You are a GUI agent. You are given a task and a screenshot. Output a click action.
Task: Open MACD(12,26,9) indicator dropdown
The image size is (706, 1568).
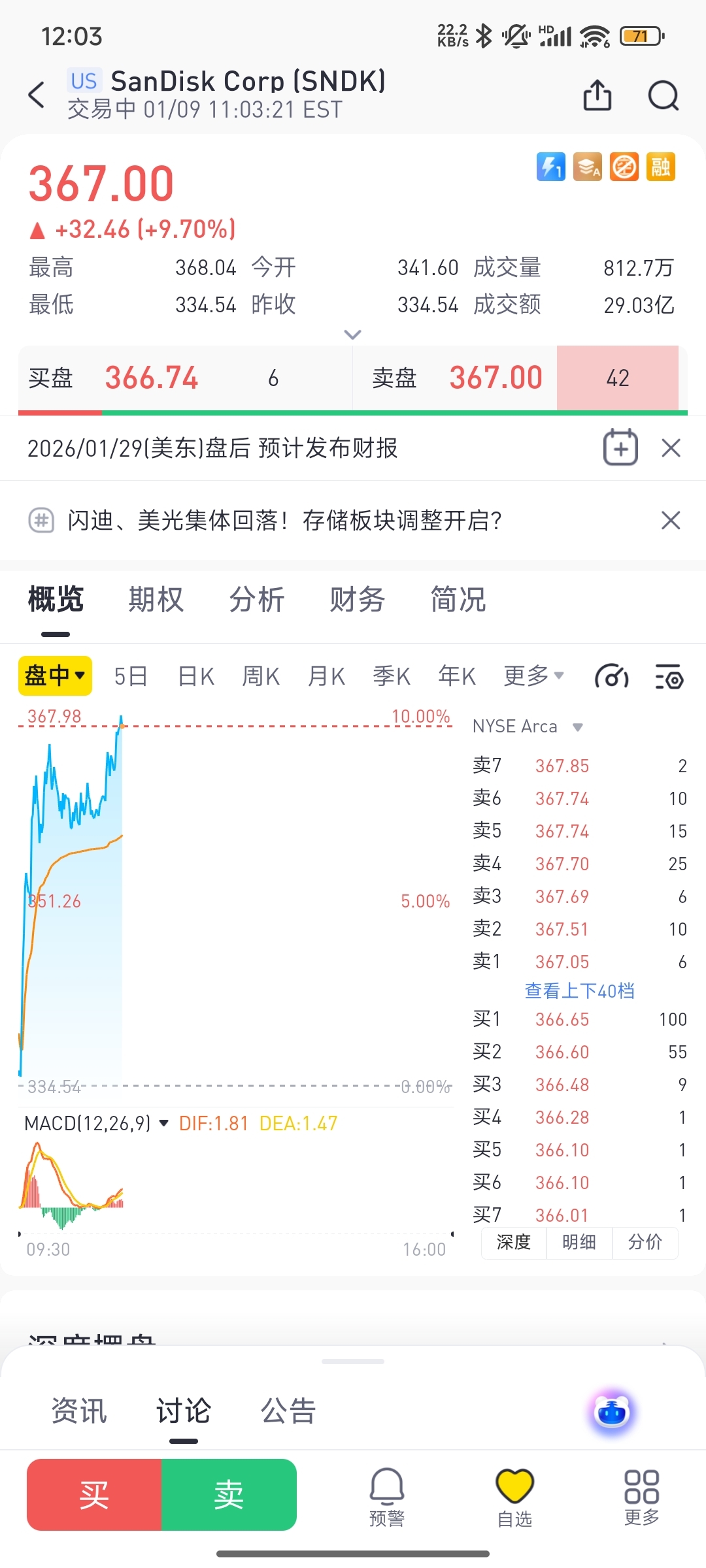(x=97, y=1123)
